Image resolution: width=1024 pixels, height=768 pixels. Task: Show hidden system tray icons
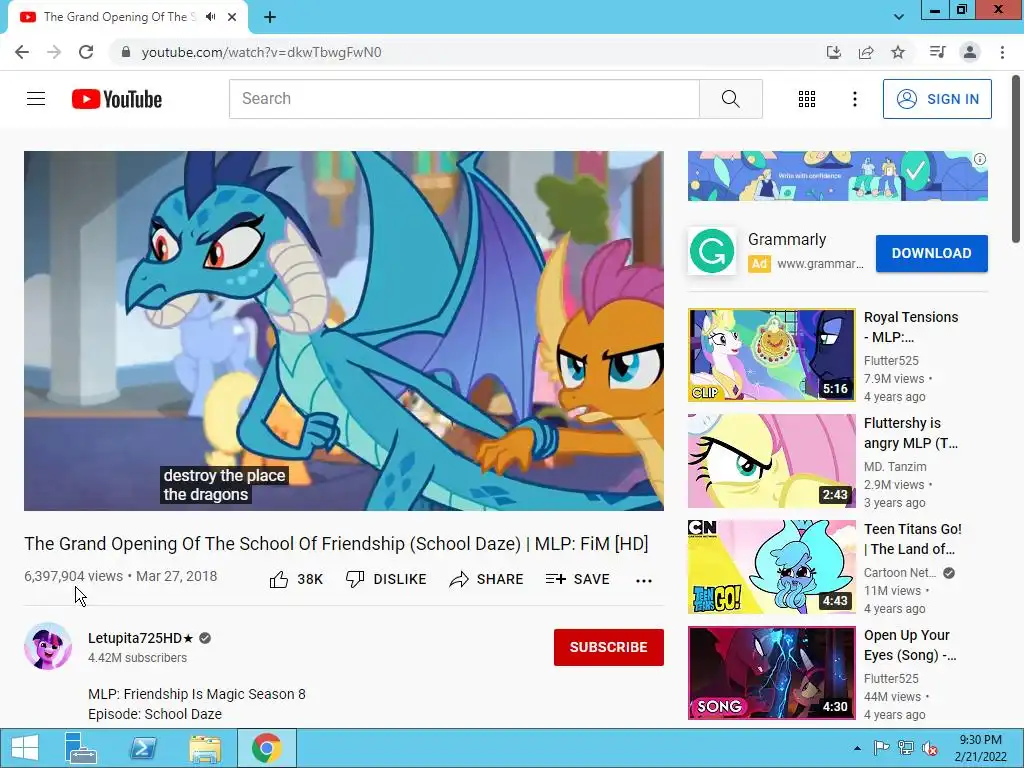pyautogui.click(x=857, y=748)
